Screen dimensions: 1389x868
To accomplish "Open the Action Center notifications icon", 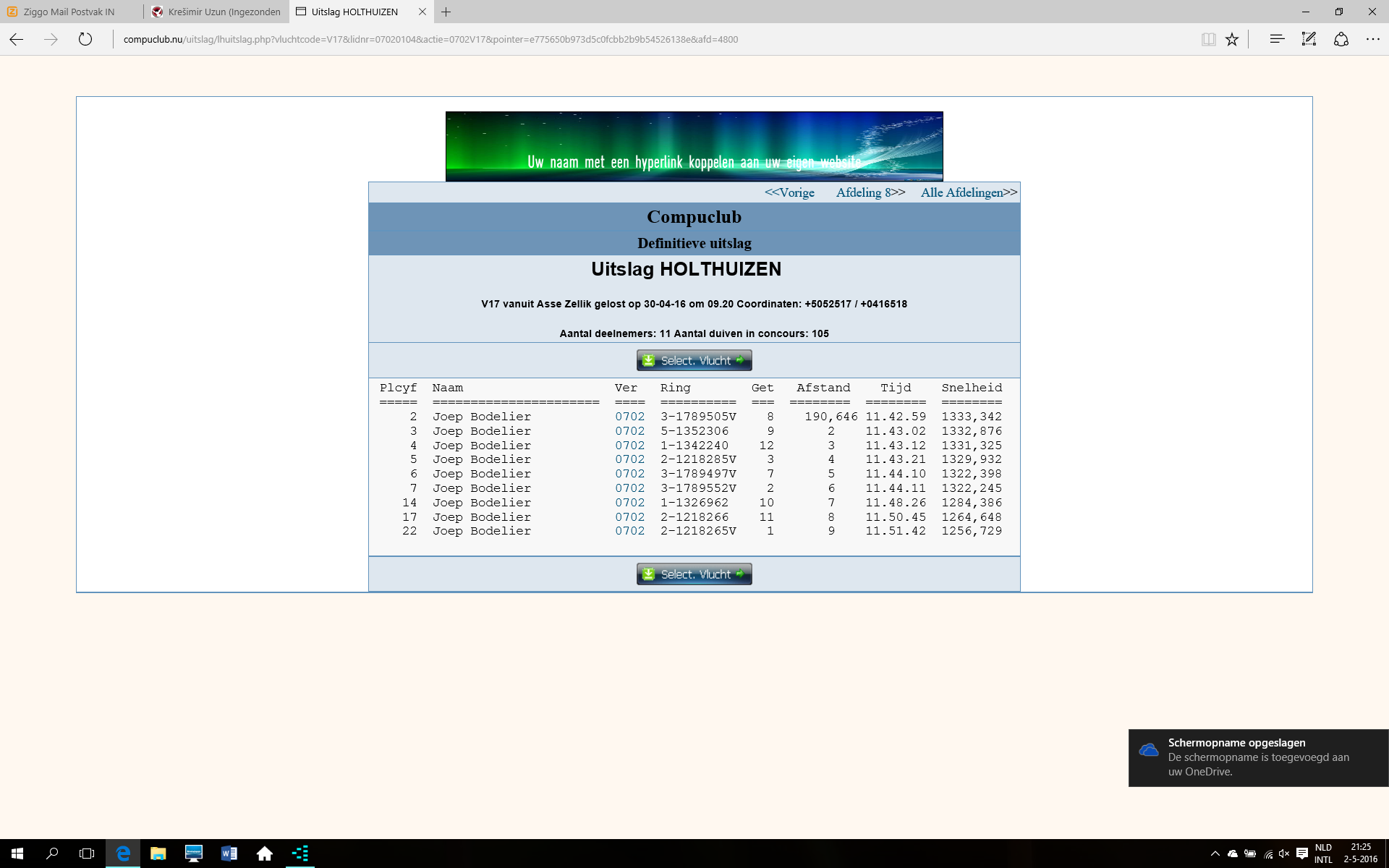I will click(x=1302, y=854).
